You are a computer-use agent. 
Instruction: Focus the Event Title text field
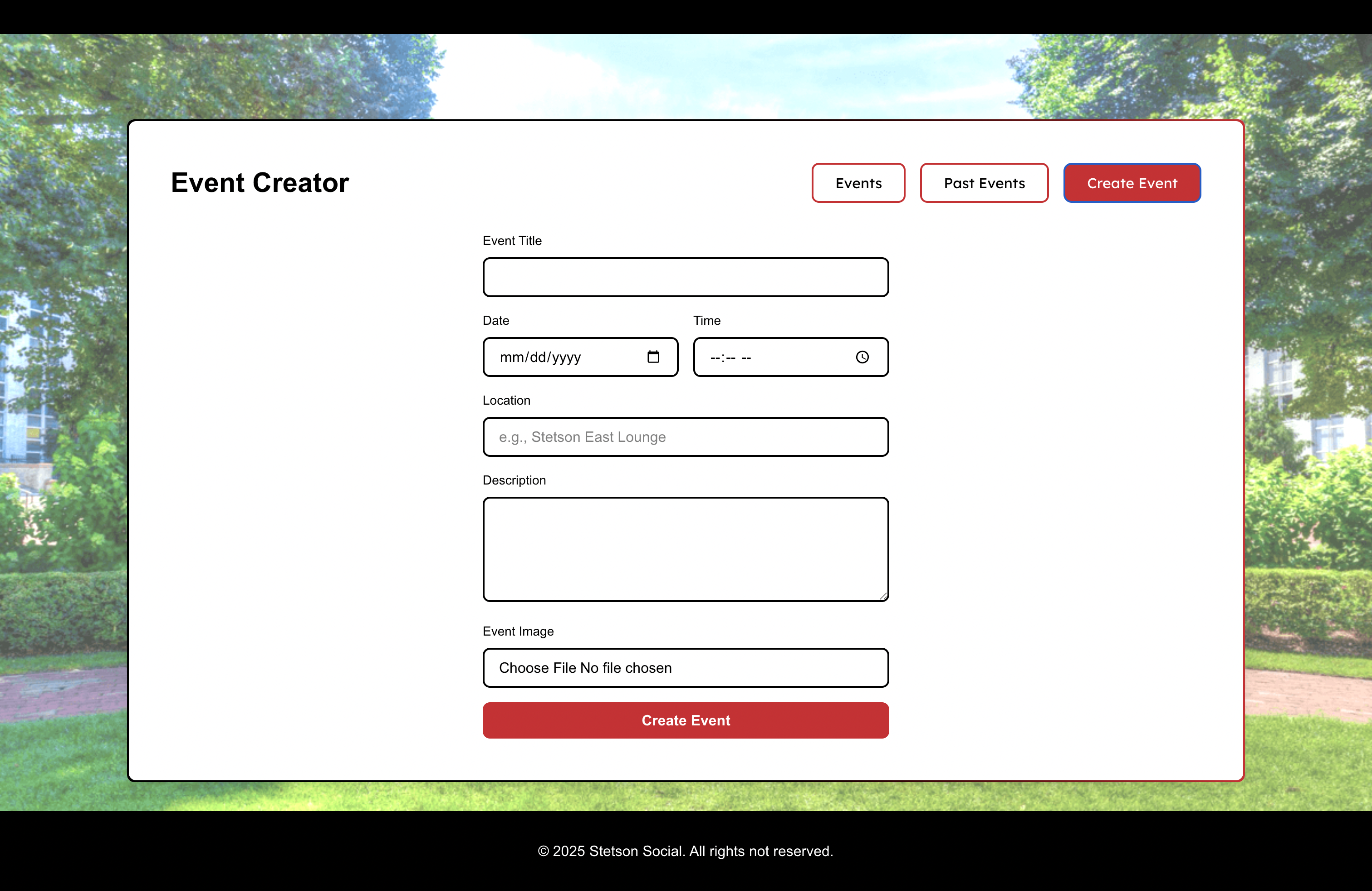(686, 277)
